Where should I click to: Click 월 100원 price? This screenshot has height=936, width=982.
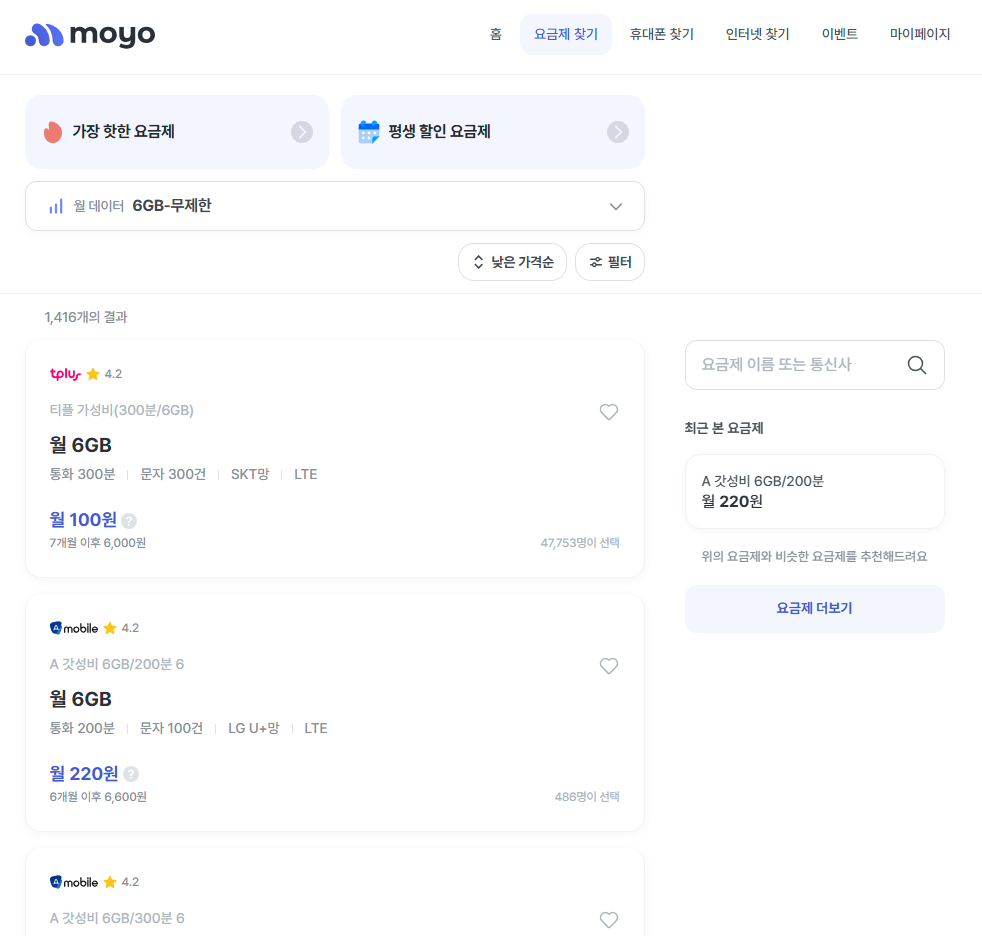click(x=83, y=519)
